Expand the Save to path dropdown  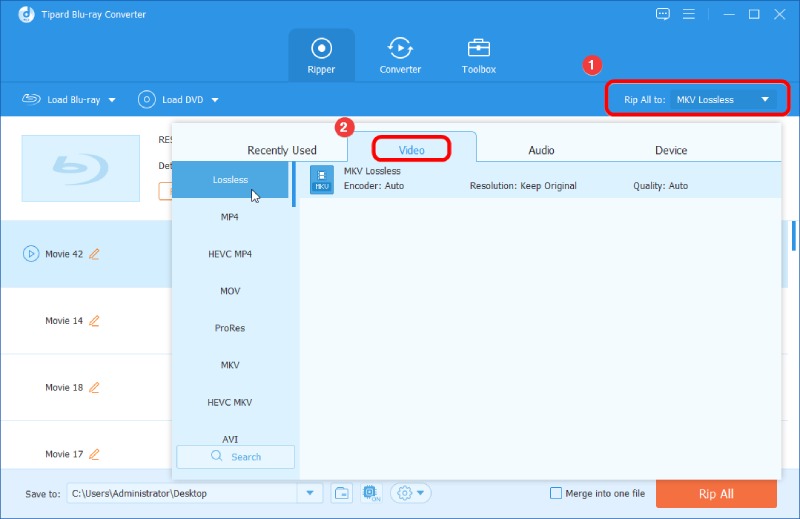point(310,493)
